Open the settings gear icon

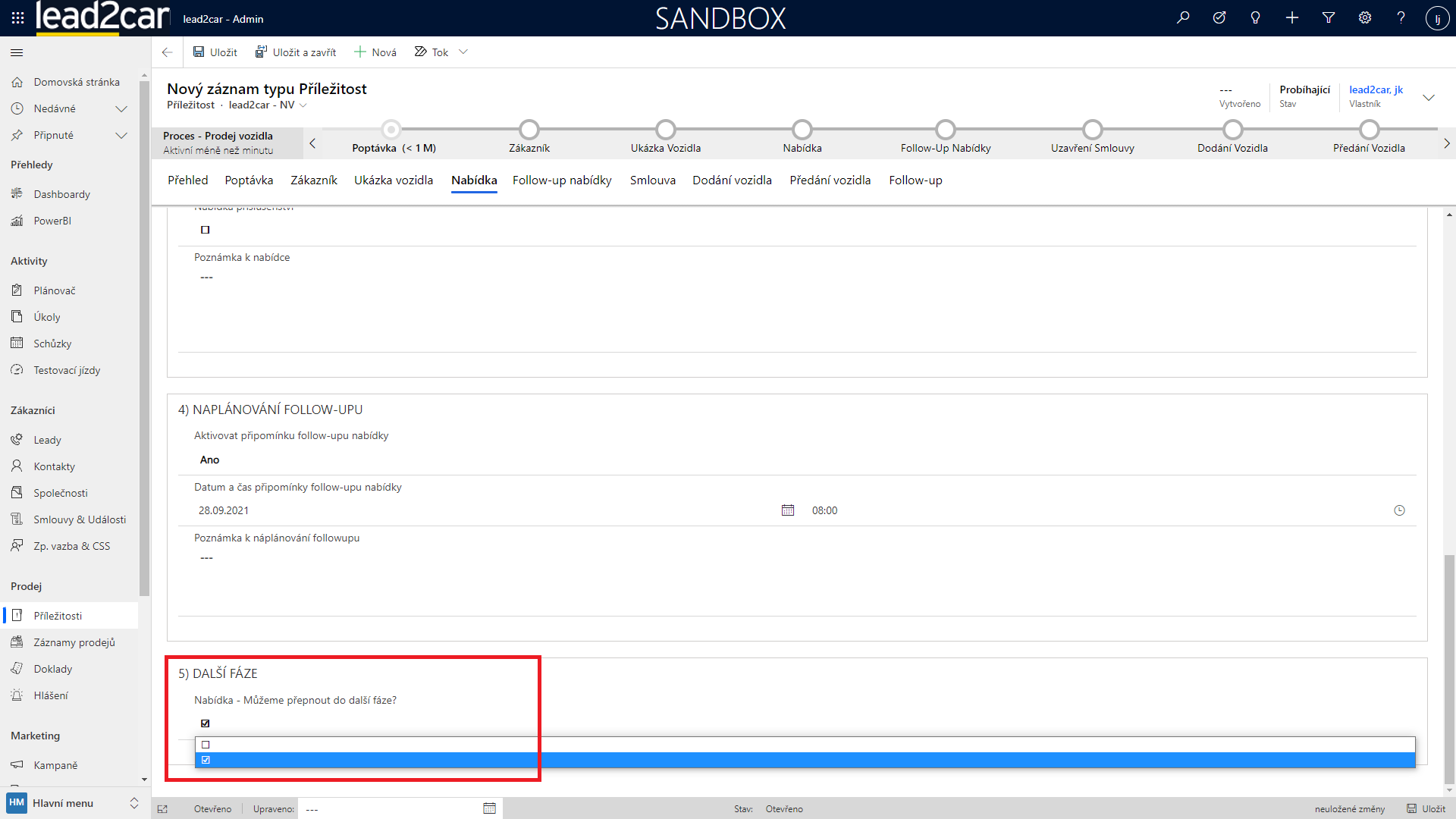coord(1365,18)
